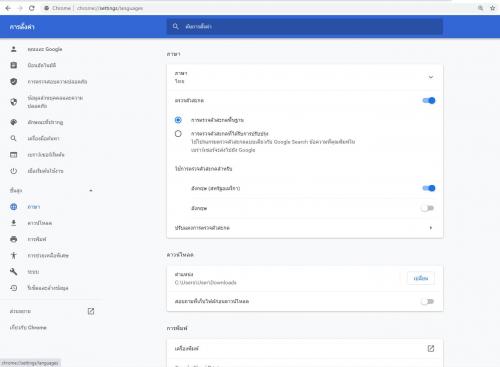The height and width of the screenshot is (367, 500).
Task: Click the Downloads arrow icon in sidebar
Action: pos(14,223)
